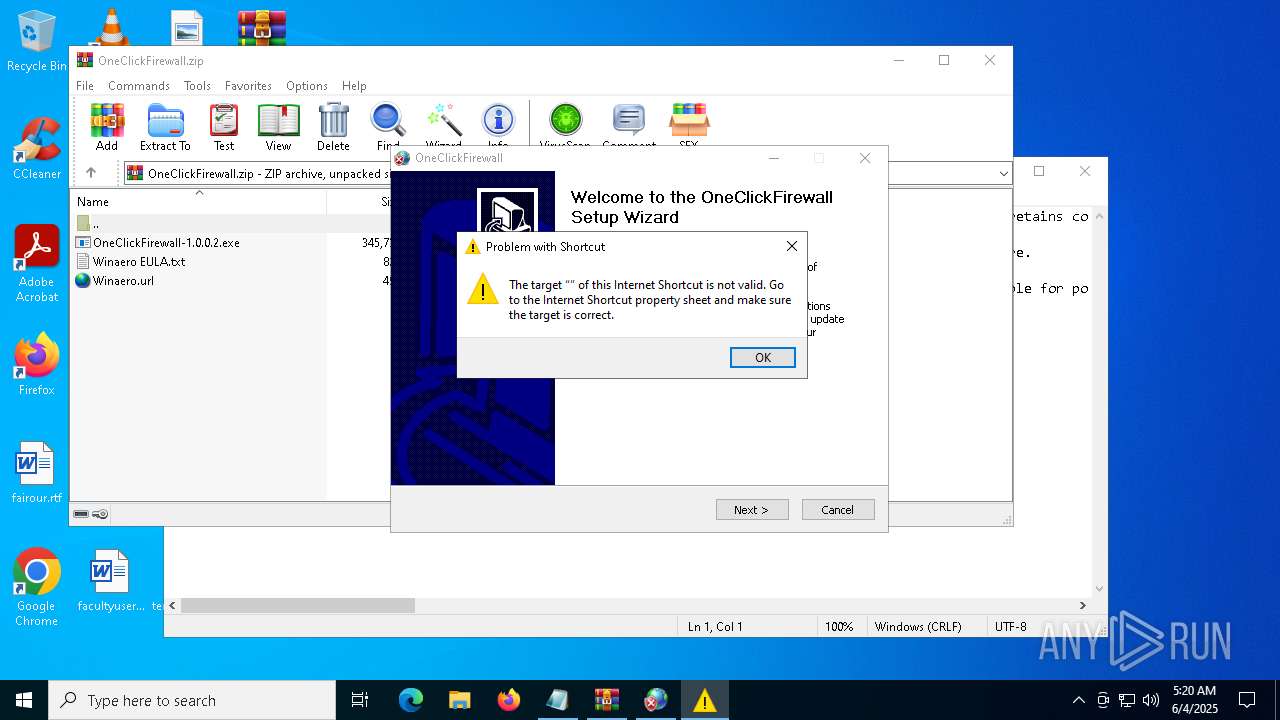Viewport: 1280px width, 720px height.
Task: Click the Delete trash can icon
Action: [333, 127]
